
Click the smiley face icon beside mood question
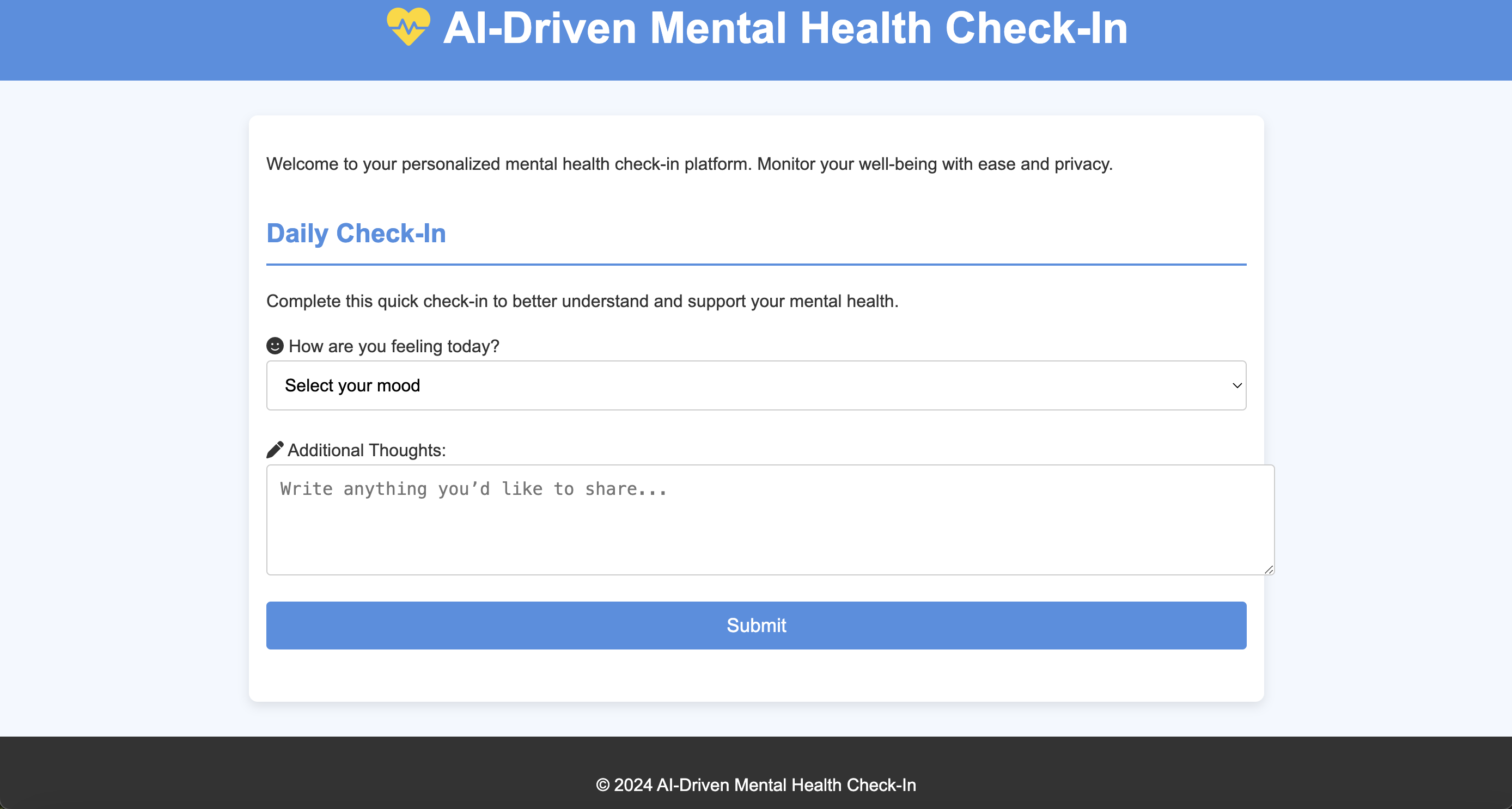275,346
